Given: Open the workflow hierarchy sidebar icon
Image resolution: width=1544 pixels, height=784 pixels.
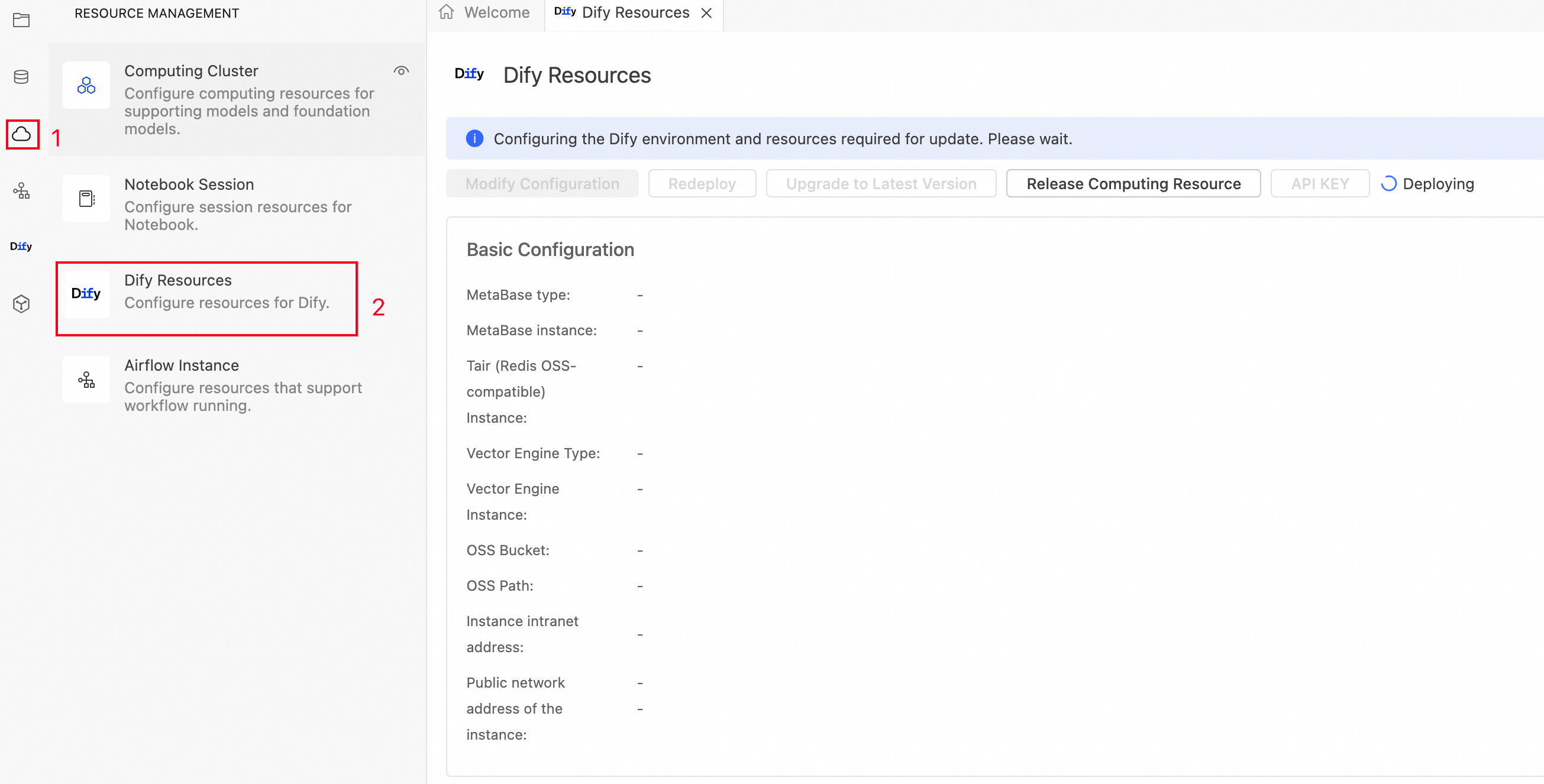Looking at the screenshot, I should pos(21,191).
